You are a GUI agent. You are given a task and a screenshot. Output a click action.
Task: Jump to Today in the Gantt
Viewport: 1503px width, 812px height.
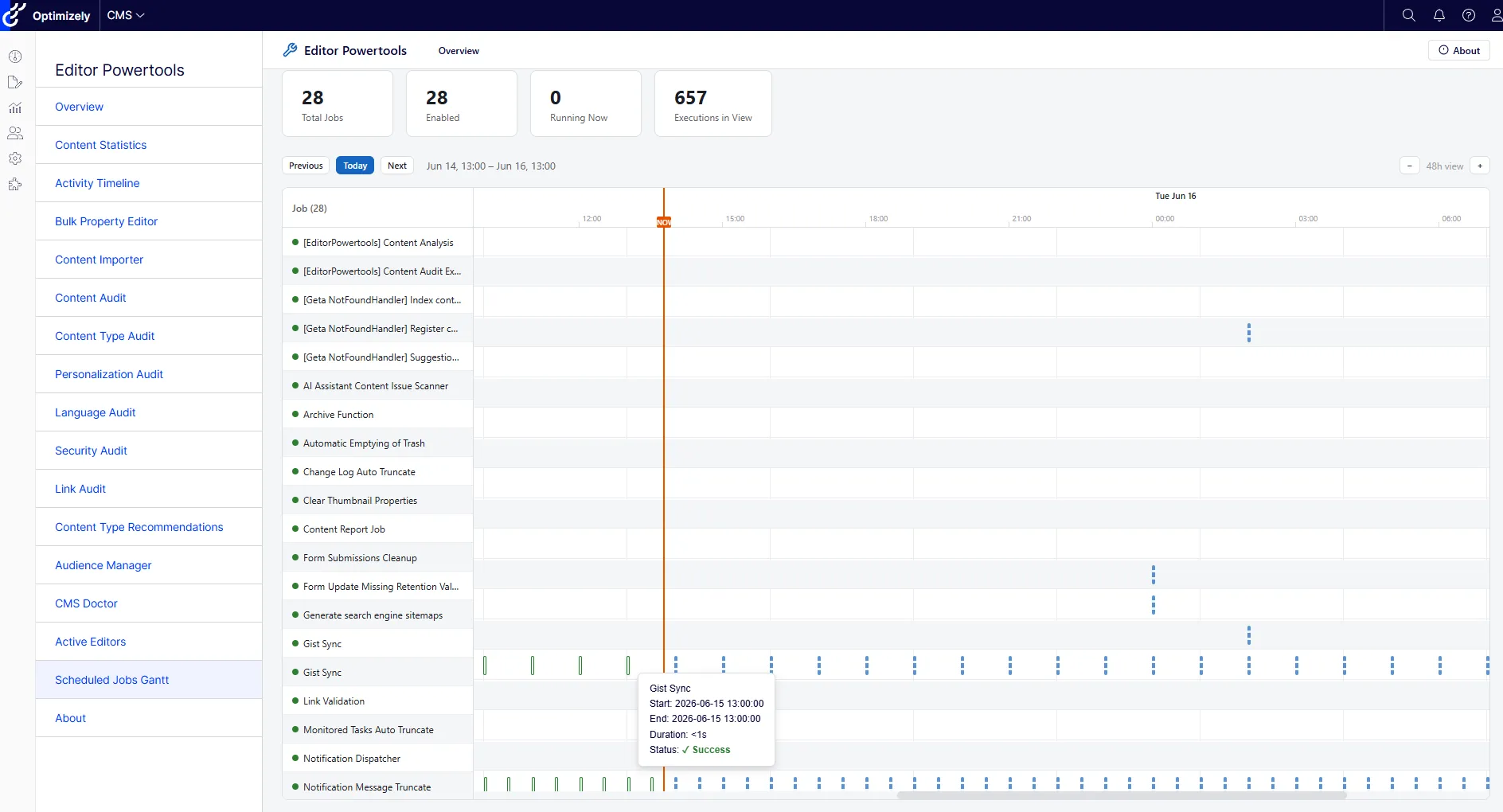(355, 166)
